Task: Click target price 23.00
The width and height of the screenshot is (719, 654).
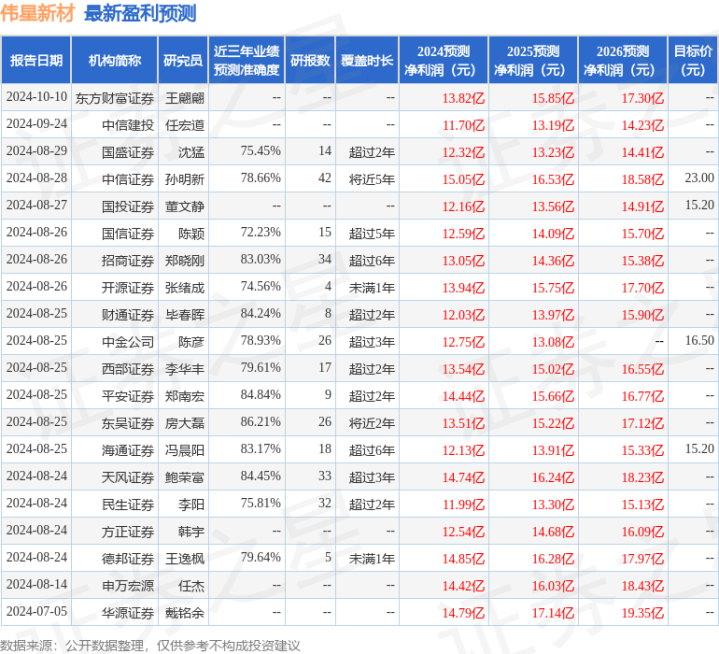Action: point(699,178)
